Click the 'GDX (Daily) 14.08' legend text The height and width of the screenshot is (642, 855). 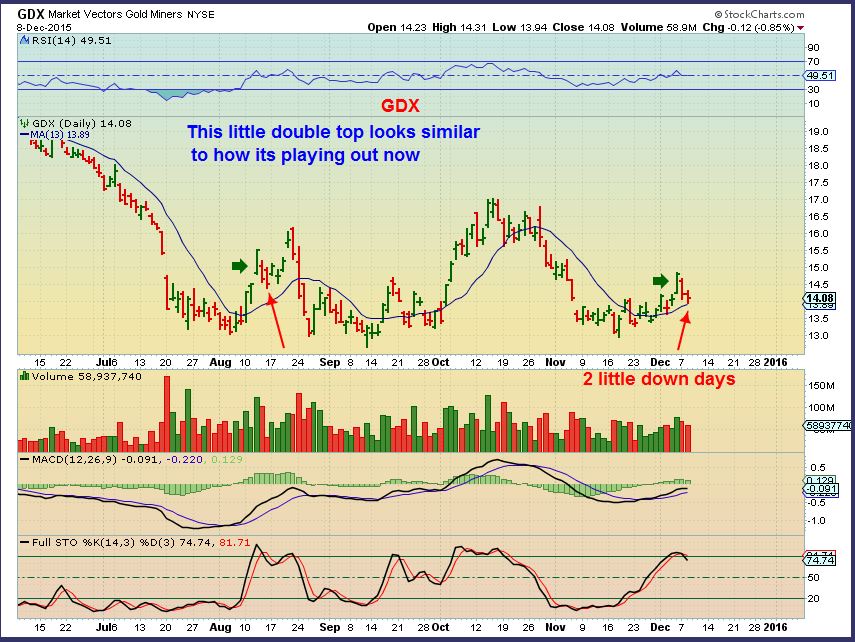pos(82,123)
